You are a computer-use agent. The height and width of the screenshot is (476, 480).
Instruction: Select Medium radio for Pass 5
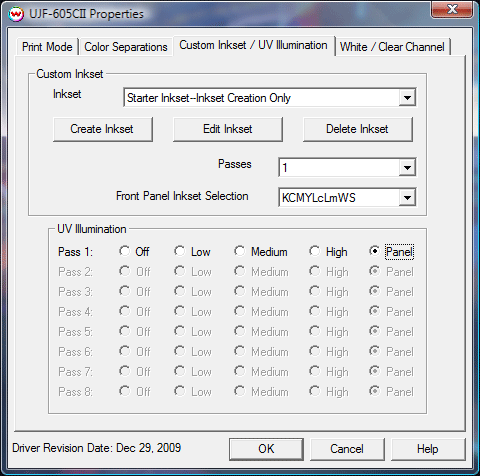coord(240,331)
